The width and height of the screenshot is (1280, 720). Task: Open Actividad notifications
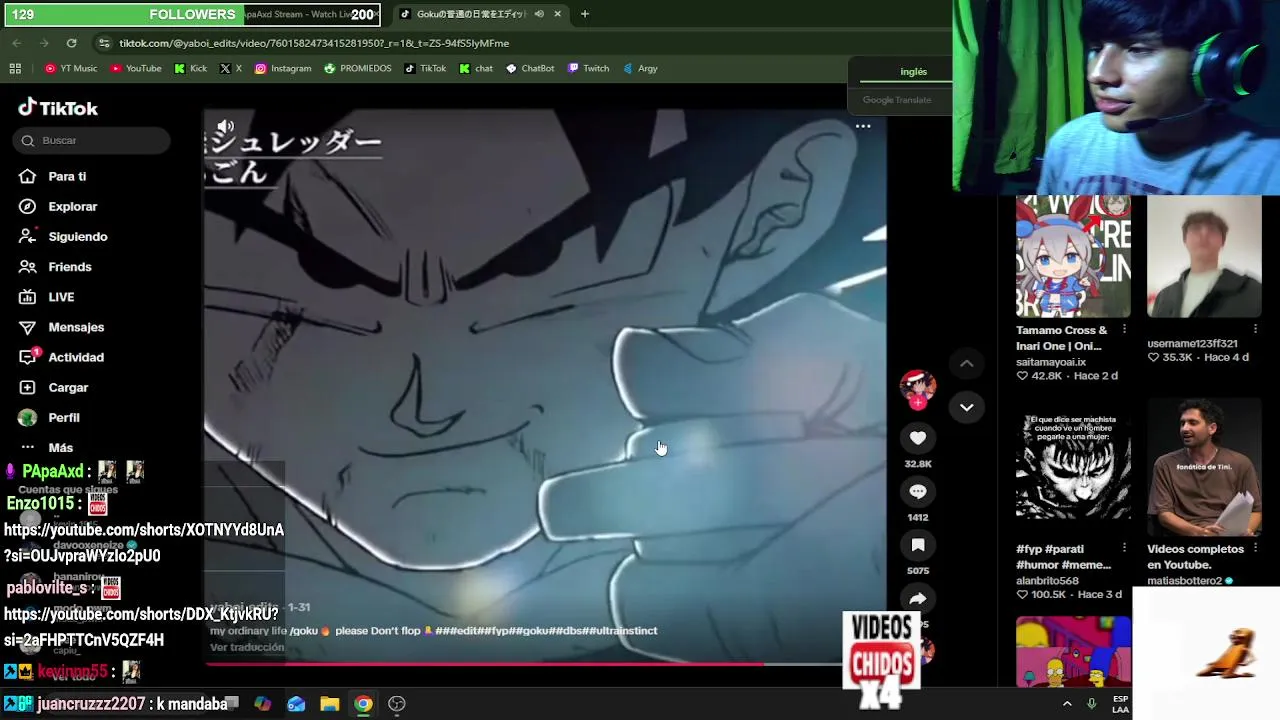[x=75, y=357]
